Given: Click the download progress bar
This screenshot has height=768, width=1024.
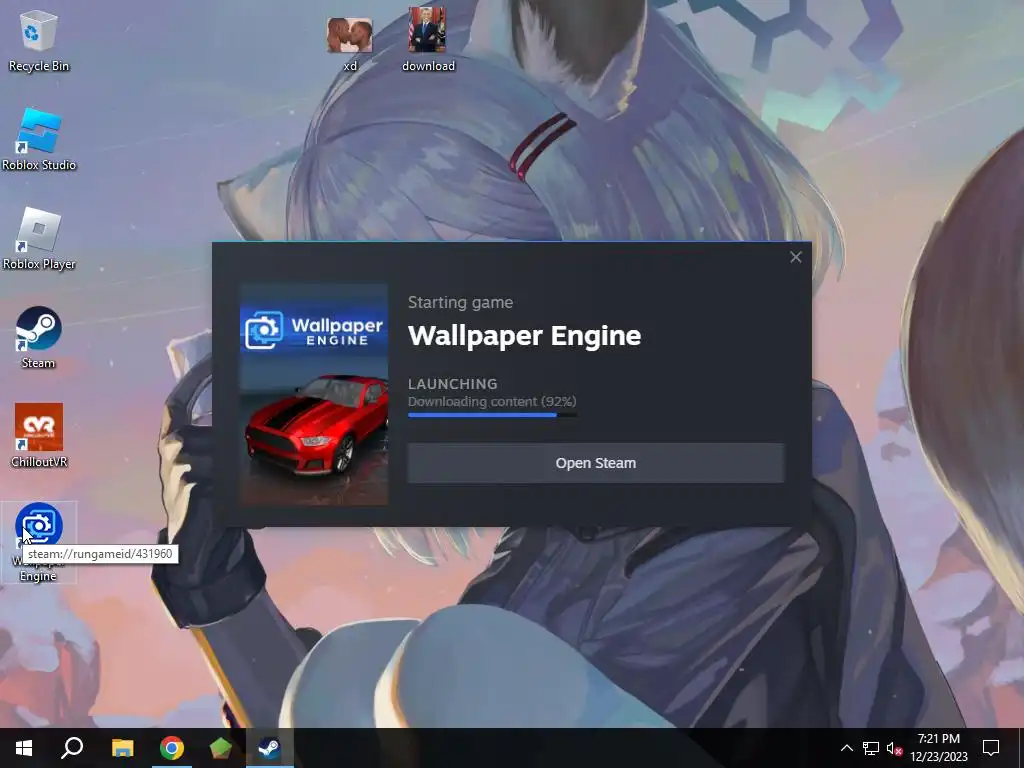Looking at the screenshot, I should click(x=492, y=415).
